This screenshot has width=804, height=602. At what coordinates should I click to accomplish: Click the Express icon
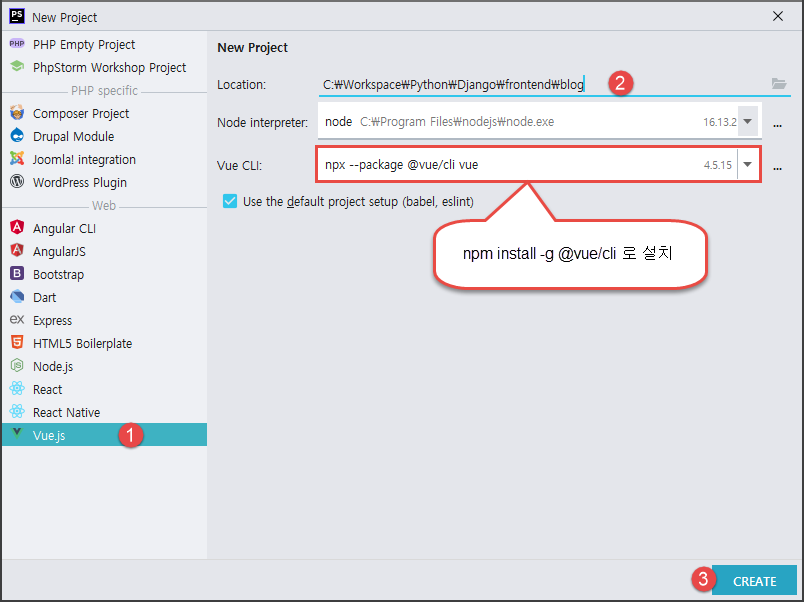pos(17,319)
